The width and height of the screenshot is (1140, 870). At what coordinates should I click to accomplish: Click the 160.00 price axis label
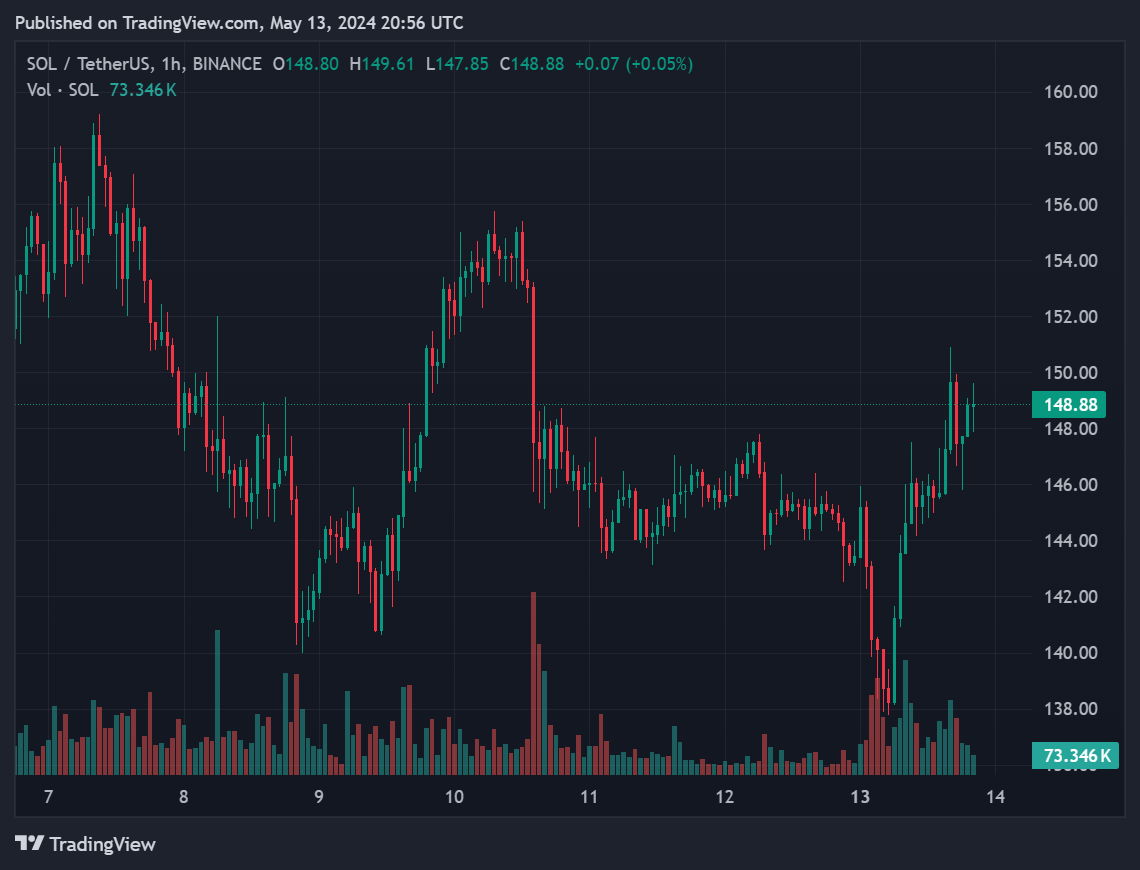1071,92
